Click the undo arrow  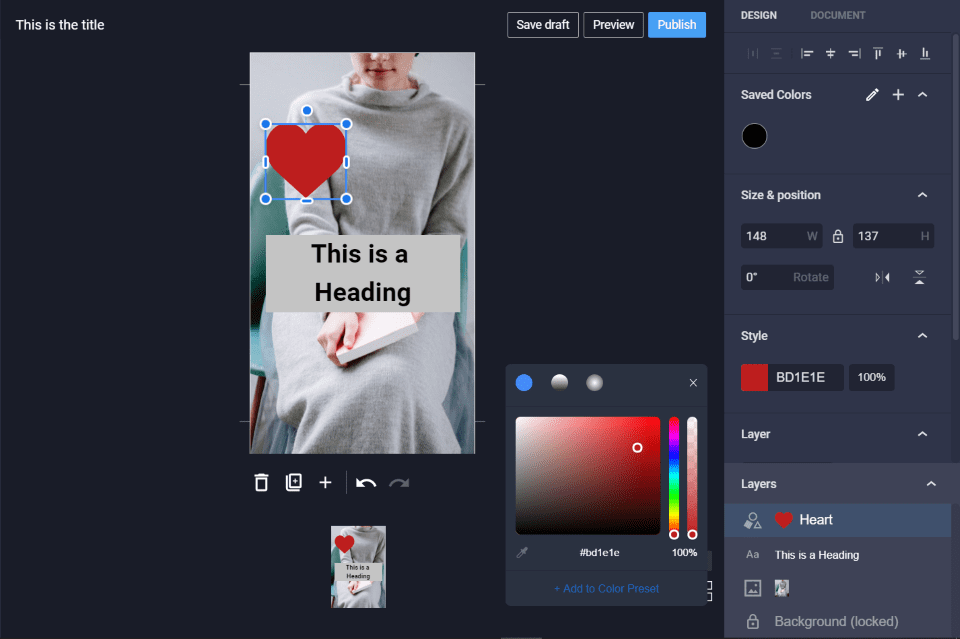click(x=366, y=483)
